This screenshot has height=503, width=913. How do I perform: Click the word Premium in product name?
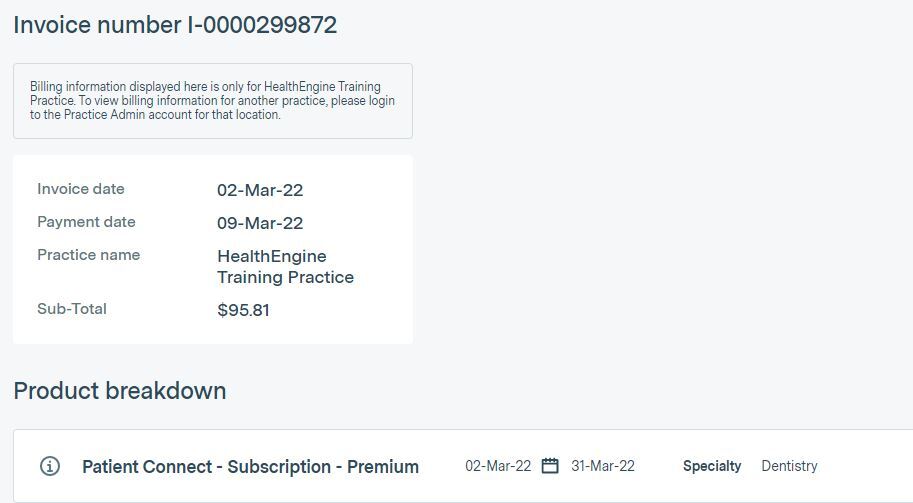tap(383, 467)
